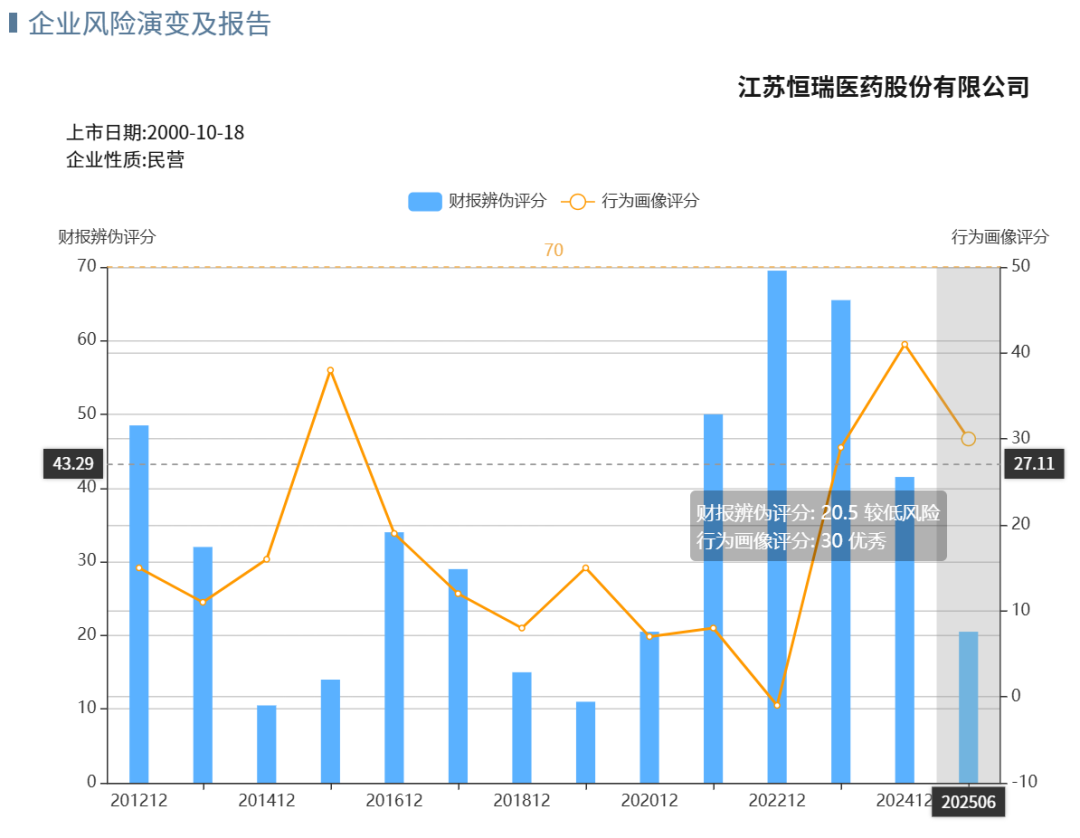This screenshot has width=1080, height=838.
Task: Click the bar above 201812 label
Action: (522, 727)
